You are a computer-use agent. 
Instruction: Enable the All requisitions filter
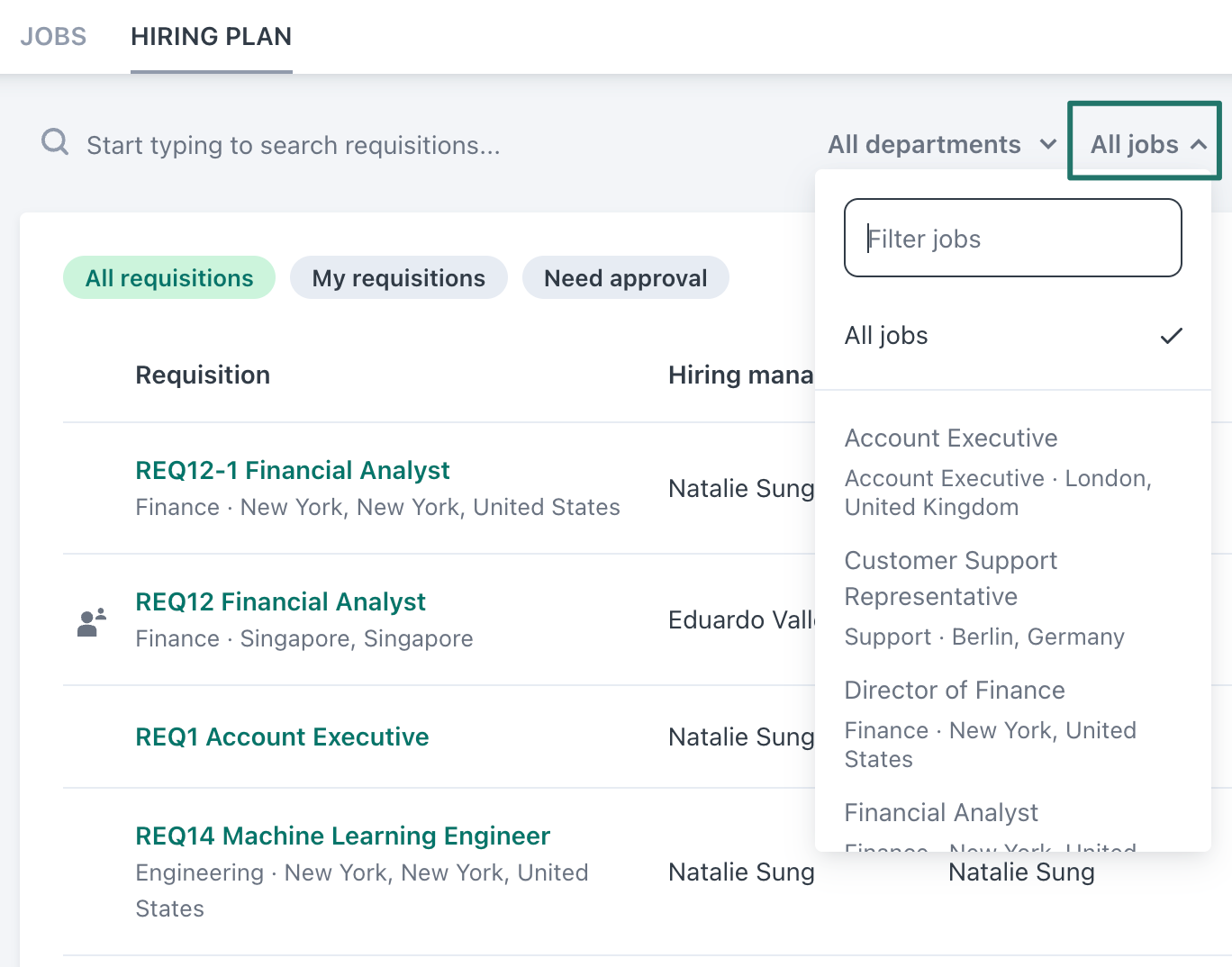point(168,277)
